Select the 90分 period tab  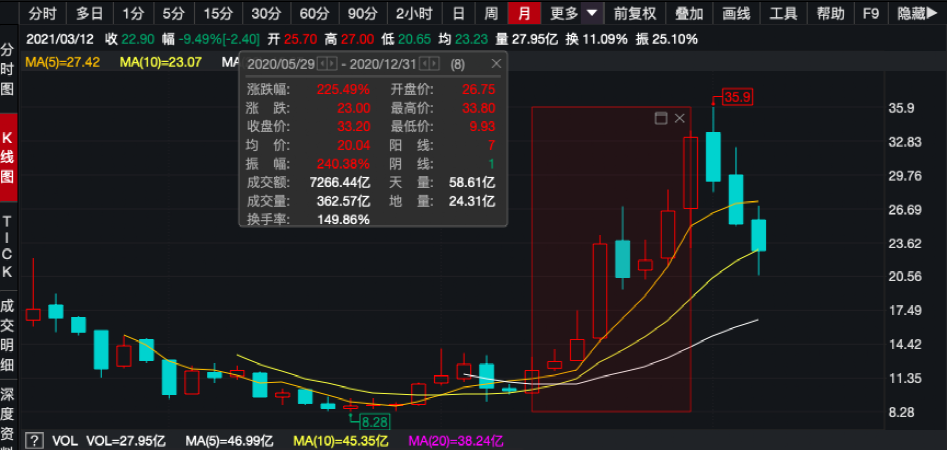click(362, 13)
